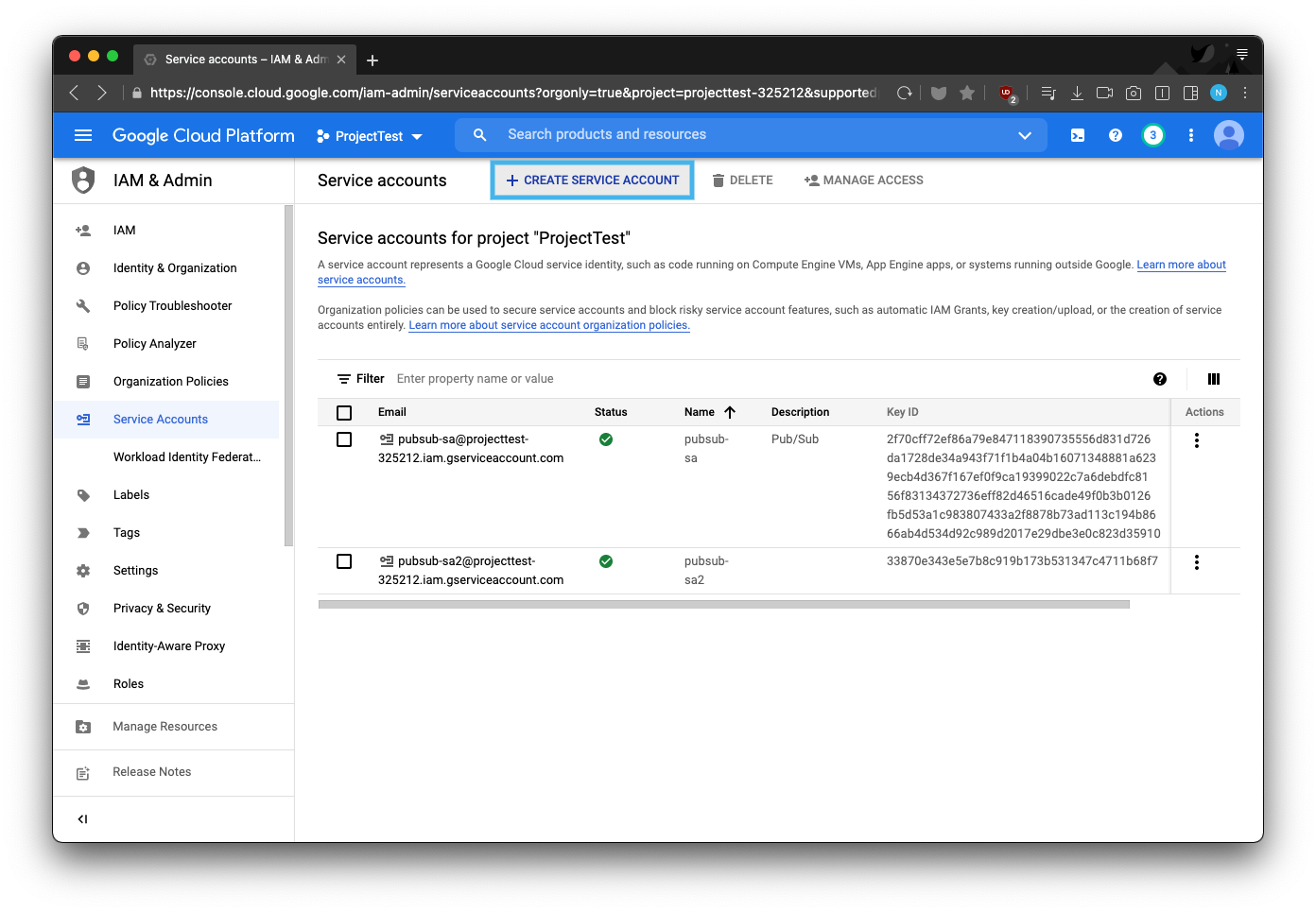Open the Help question mark icon in header
Viewport: 1316px width, 912px height.
tap(1116, 135)
